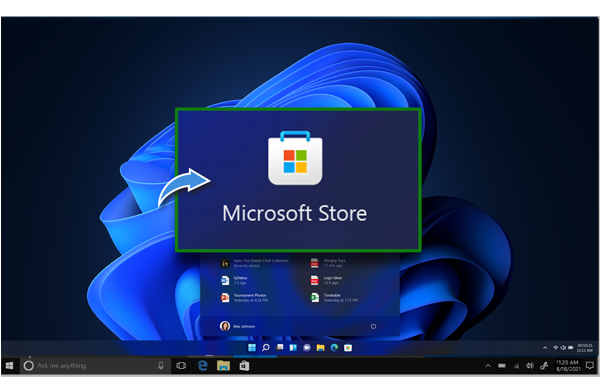Open Widgets on the Windows 11 taskbar

click(x=293, y=347)
